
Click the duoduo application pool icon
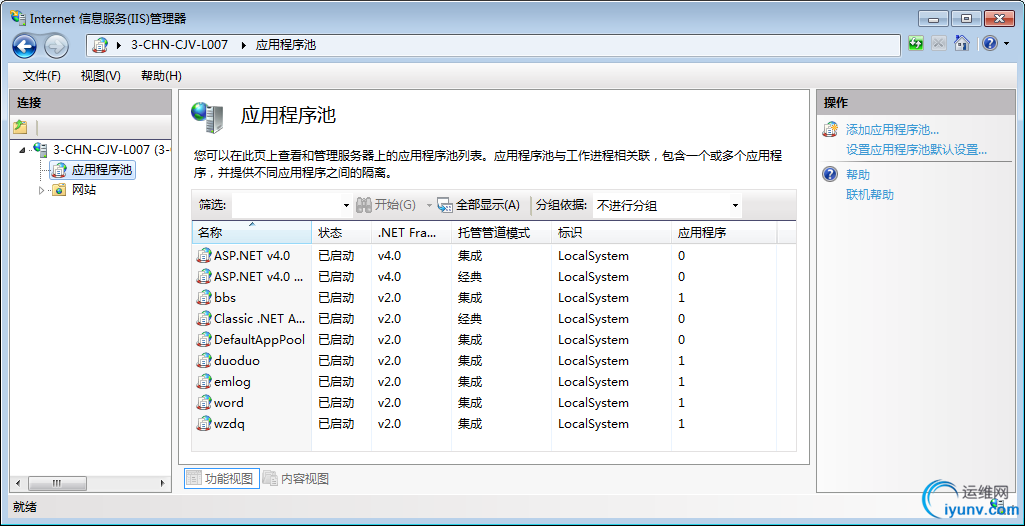coord(204,360)
